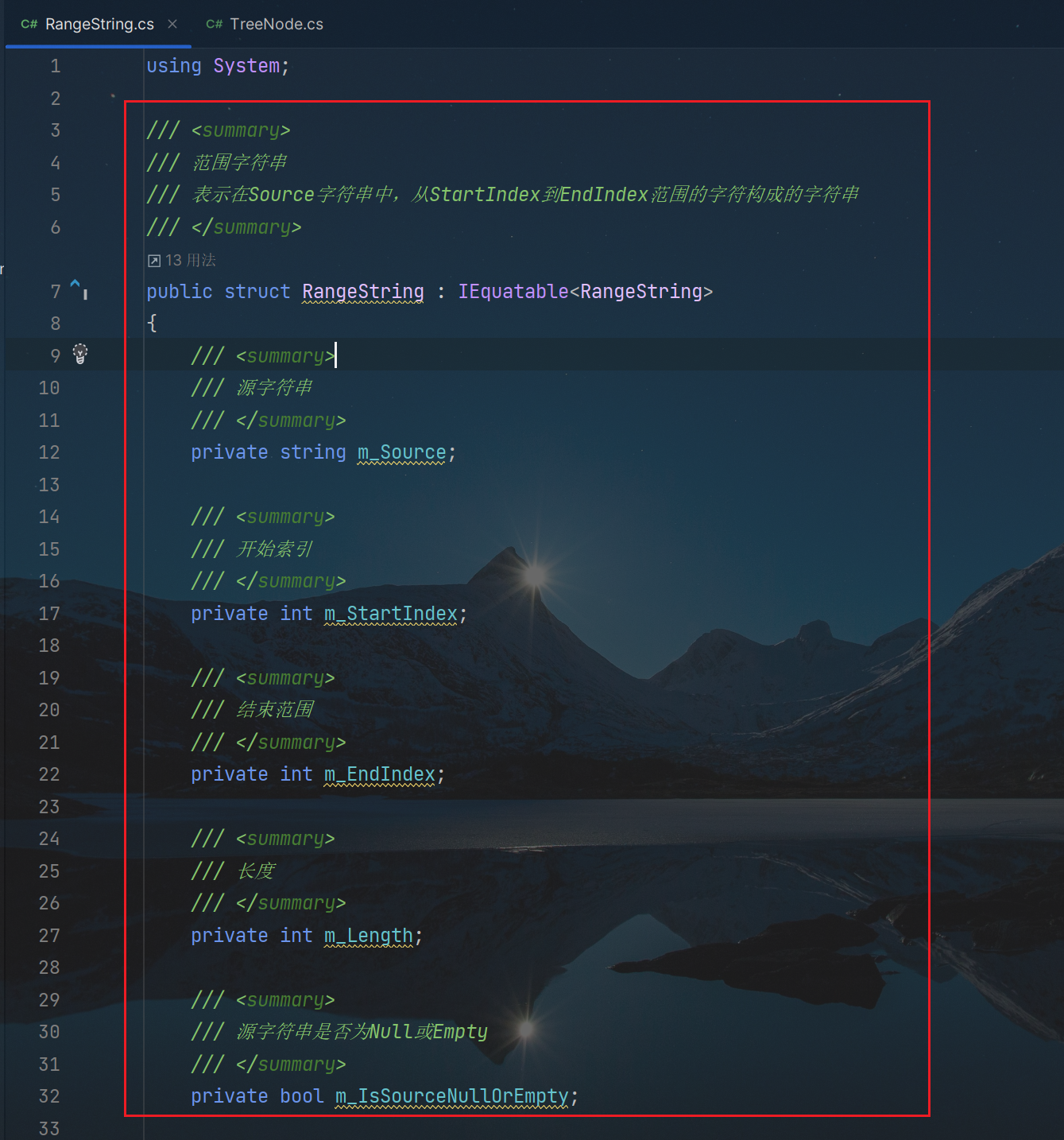Image resolution: width=1064 pixels, height=1140 pixels.
Task: Click line number 32 in the gutter
Action: click(x=49, y=1095)
